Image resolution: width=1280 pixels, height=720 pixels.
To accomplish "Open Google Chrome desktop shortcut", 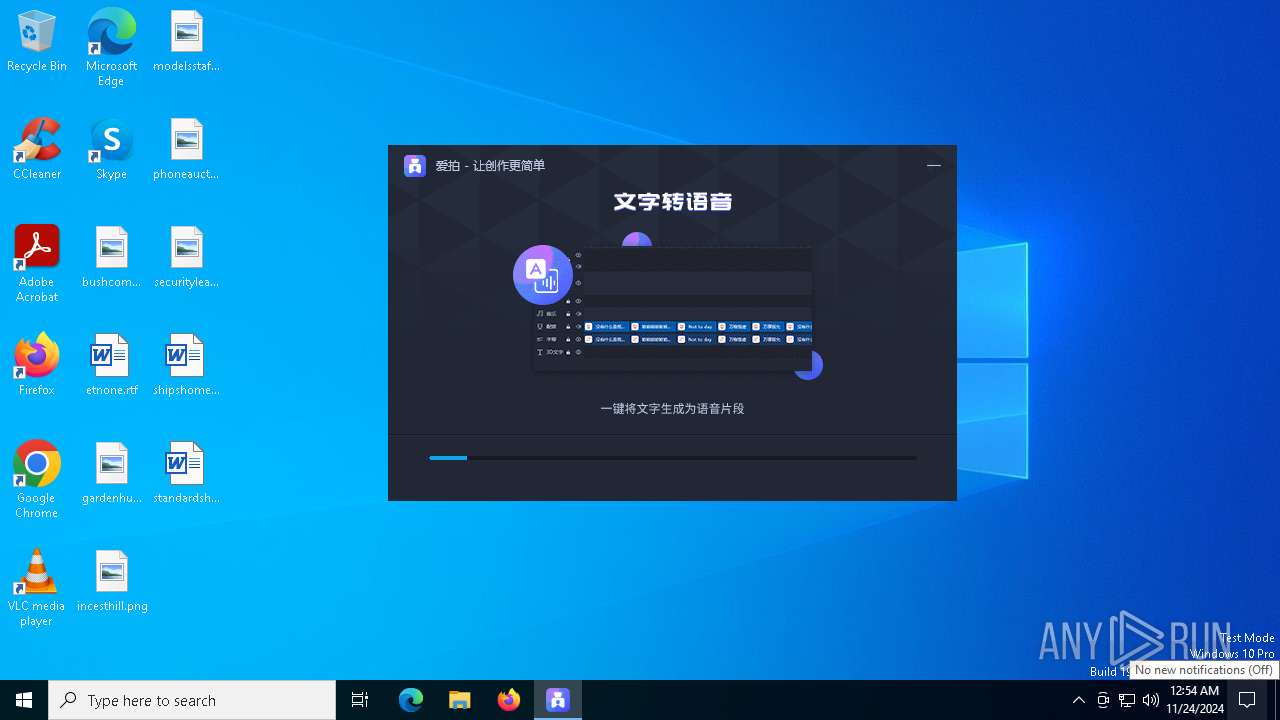I will (37, 480).
